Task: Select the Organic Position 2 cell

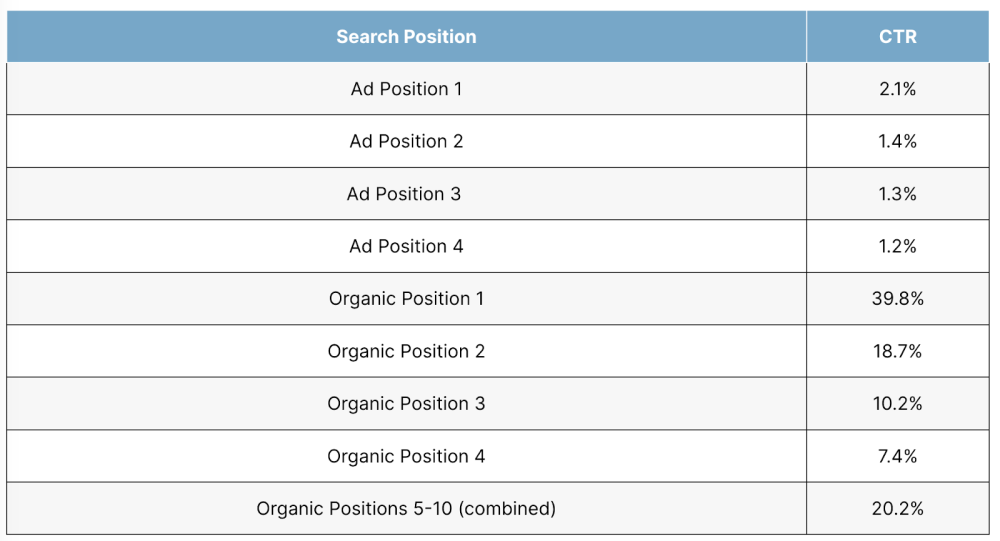Action: (406, 351)
